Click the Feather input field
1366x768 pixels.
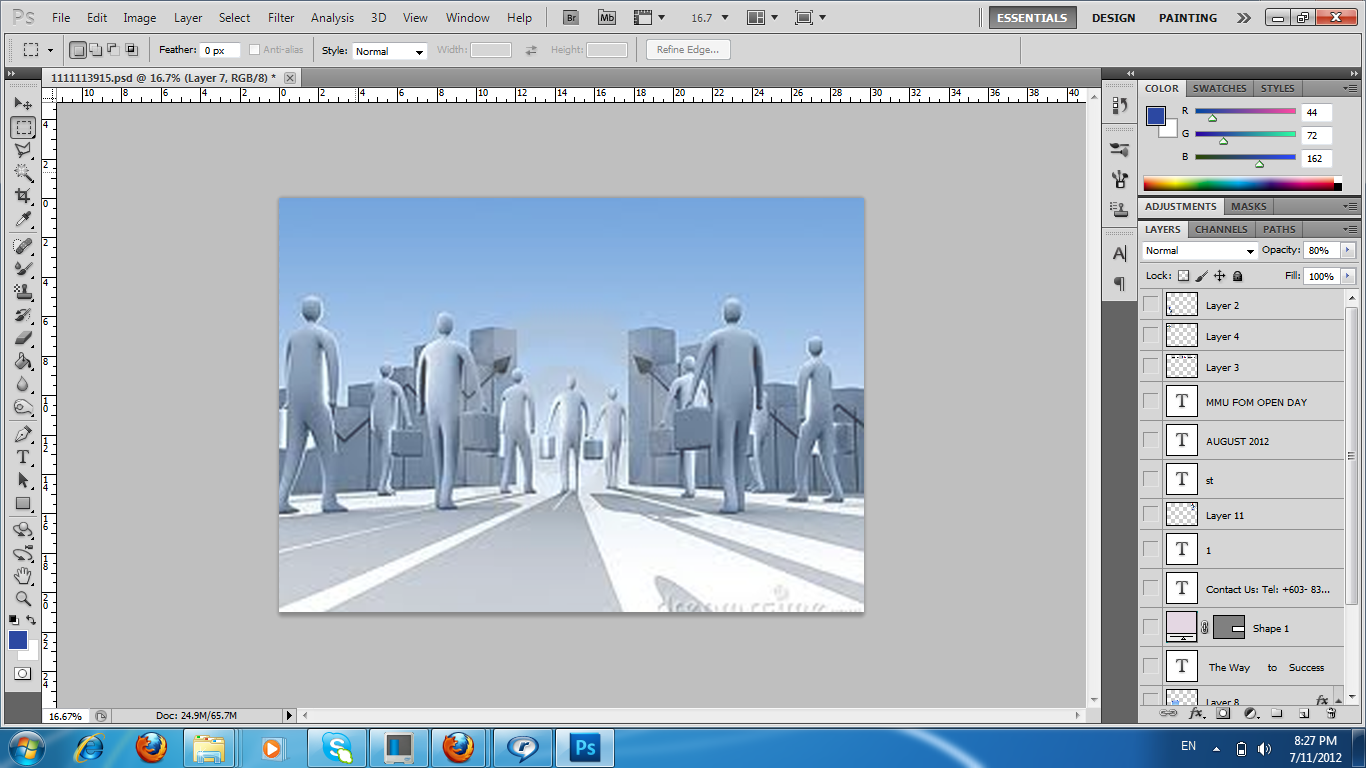pyautogui.click(x=219, y=51)
